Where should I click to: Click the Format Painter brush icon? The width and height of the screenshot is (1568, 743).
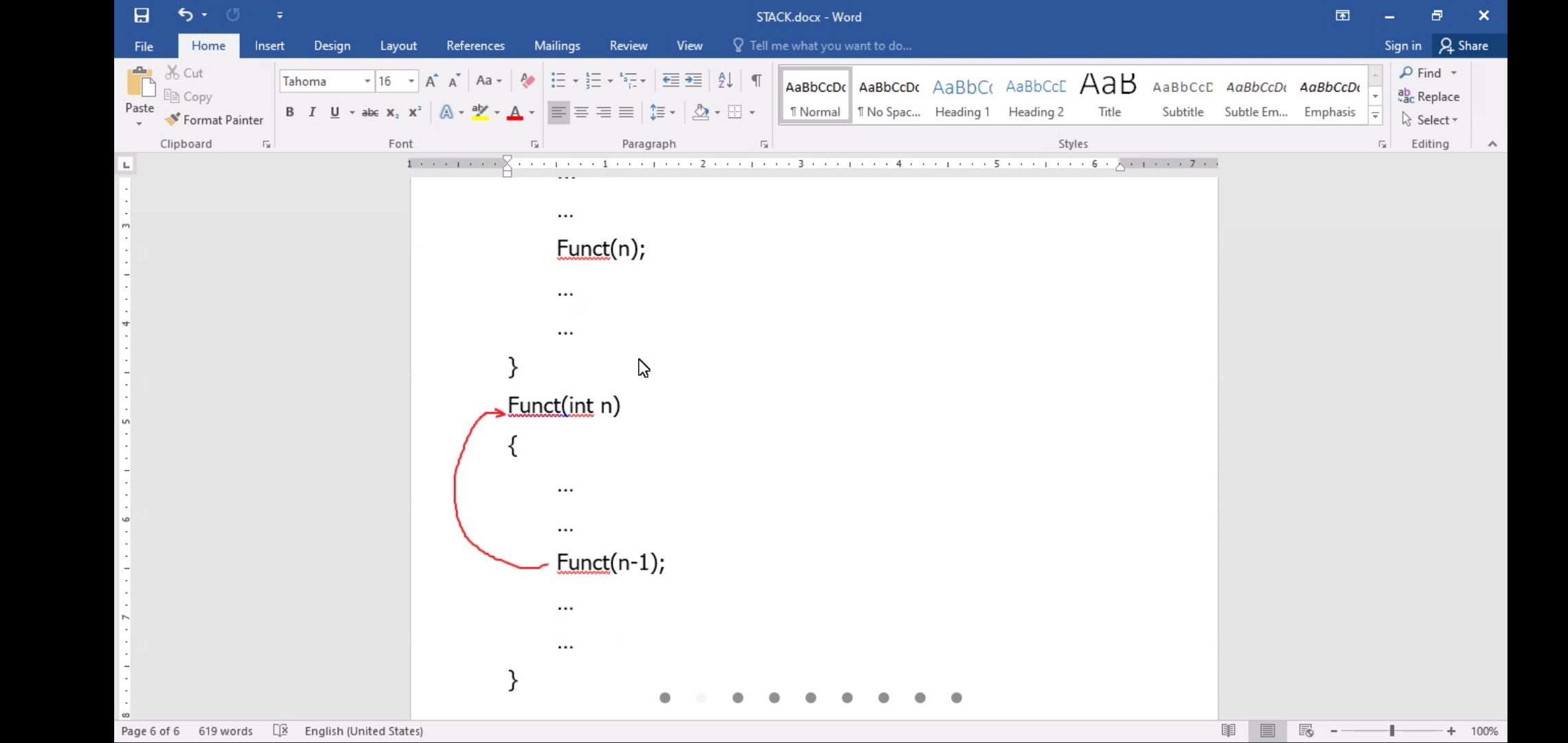(173, 120)
